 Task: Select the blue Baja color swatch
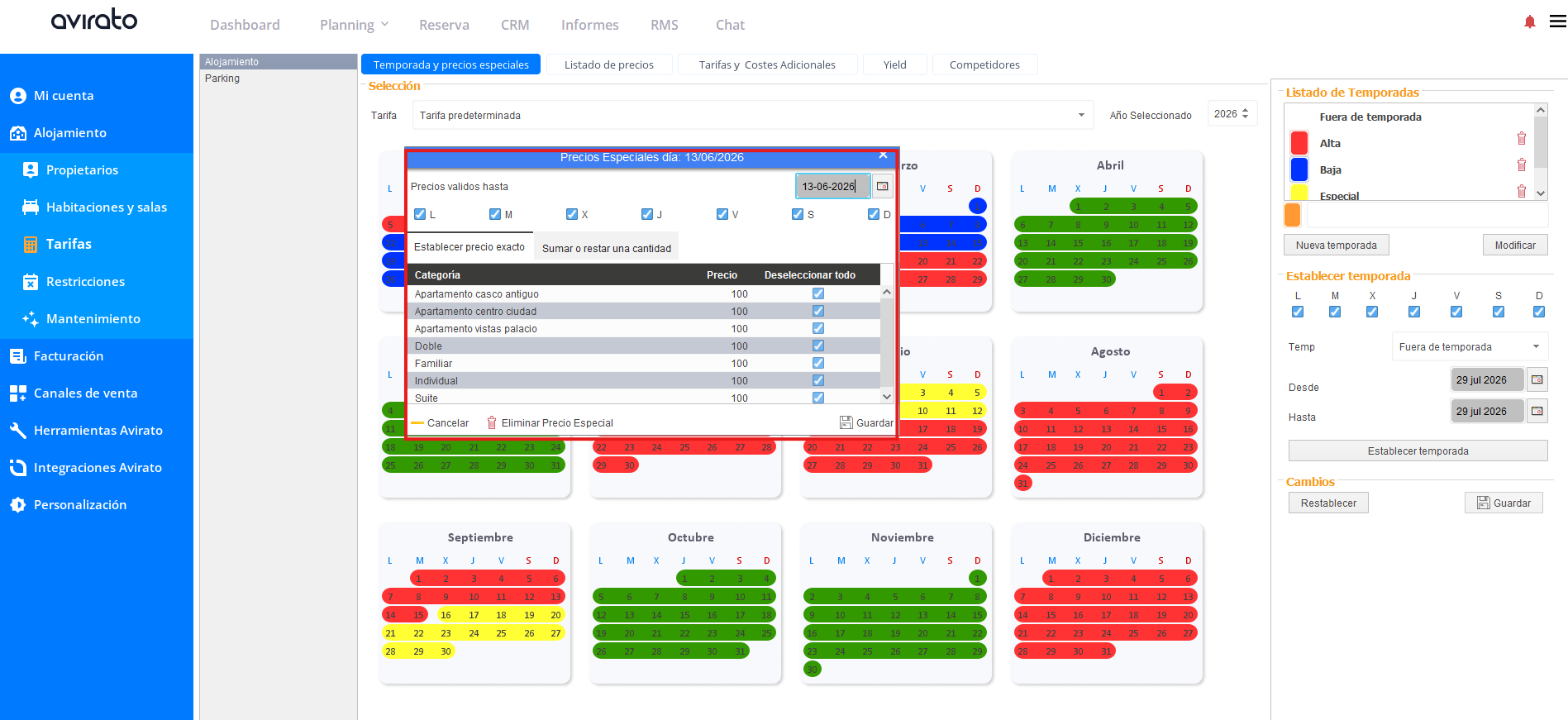(x=1299, y=169)
